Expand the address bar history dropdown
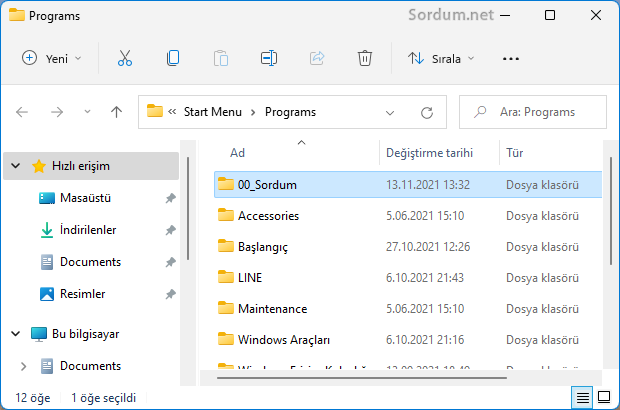The image size is (620, 410). pos(390,113)
